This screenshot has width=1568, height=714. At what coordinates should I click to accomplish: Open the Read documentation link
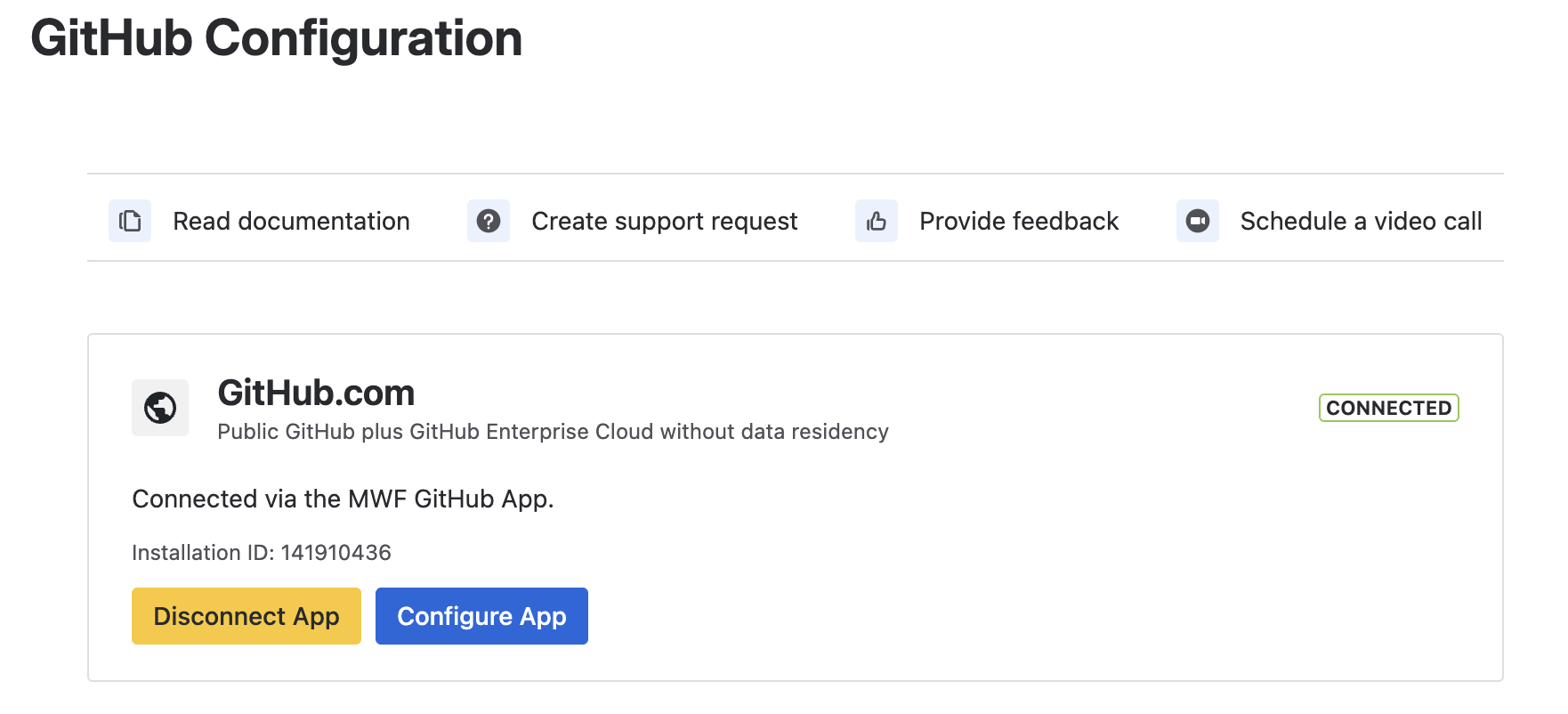291,221
